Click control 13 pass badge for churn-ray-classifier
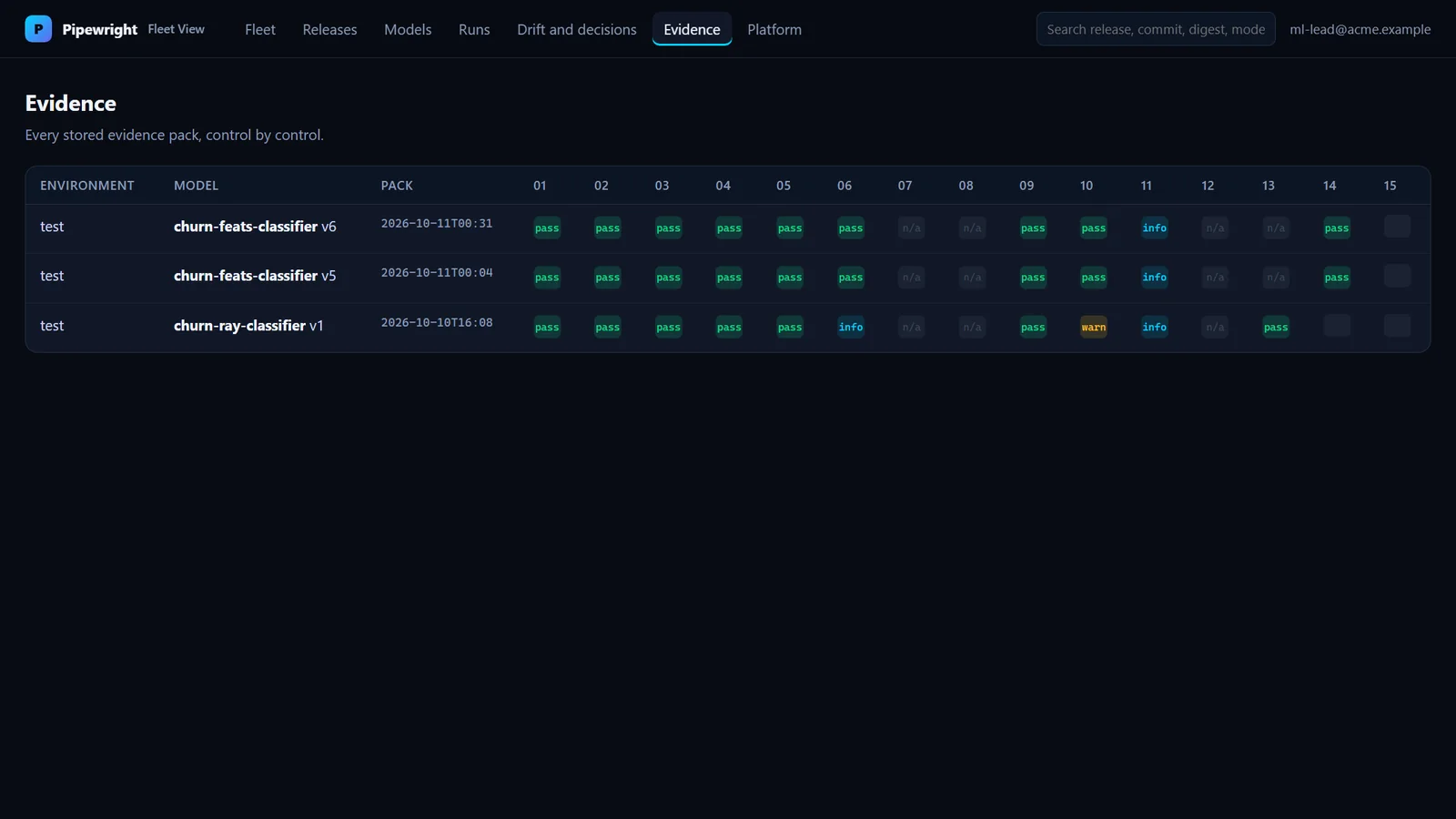 (x=1276, y=327)
